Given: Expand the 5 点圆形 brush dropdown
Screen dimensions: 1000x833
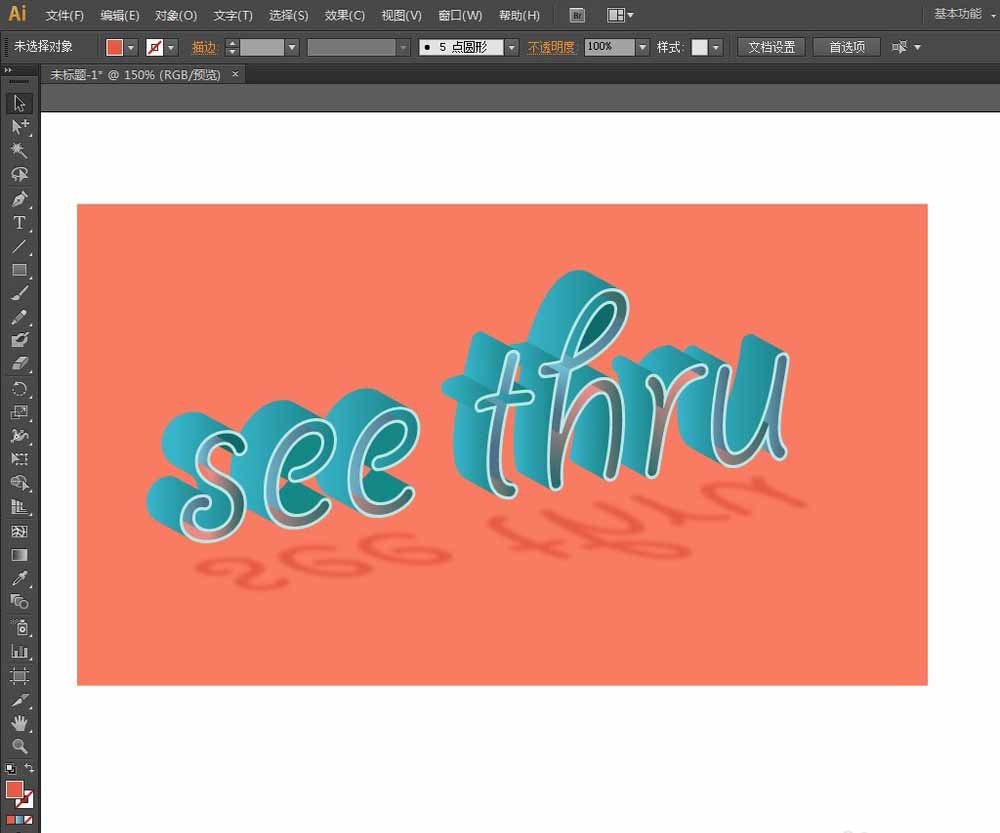Looking at the screenshot, I should tap(511, 47).
